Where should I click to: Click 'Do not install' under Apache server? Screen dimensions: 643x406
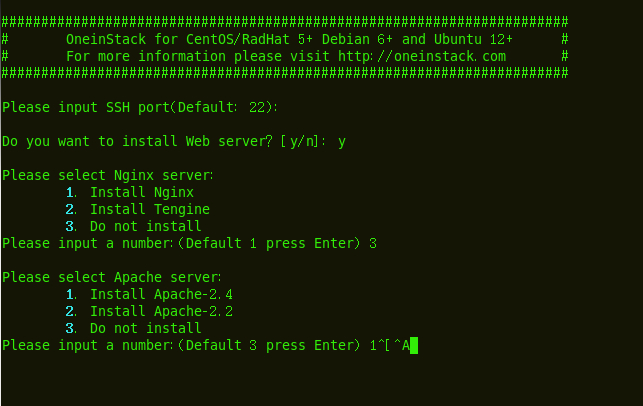click(145, 328)
